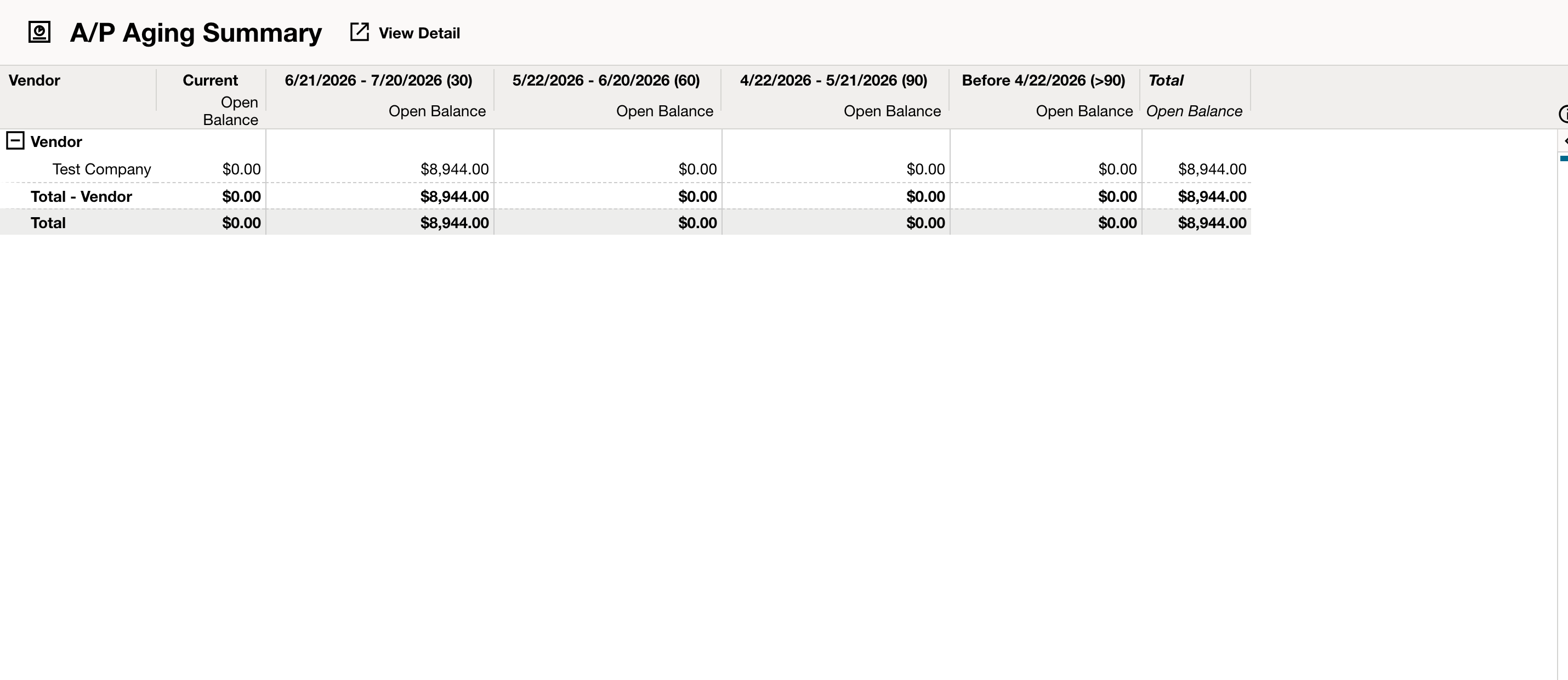1568x680 pixels.
Task: Click Test Company's 60-day $0.00 balance
Action: pos(697,169)
